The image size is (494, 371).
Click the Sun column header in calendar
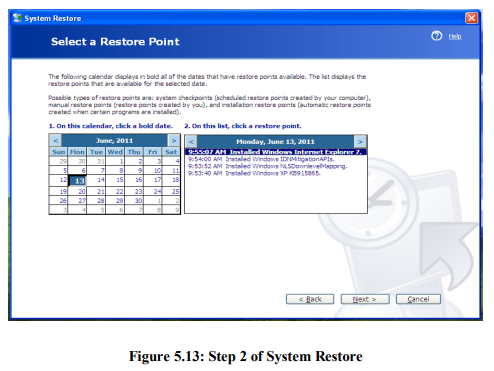[x=59, y=152]
